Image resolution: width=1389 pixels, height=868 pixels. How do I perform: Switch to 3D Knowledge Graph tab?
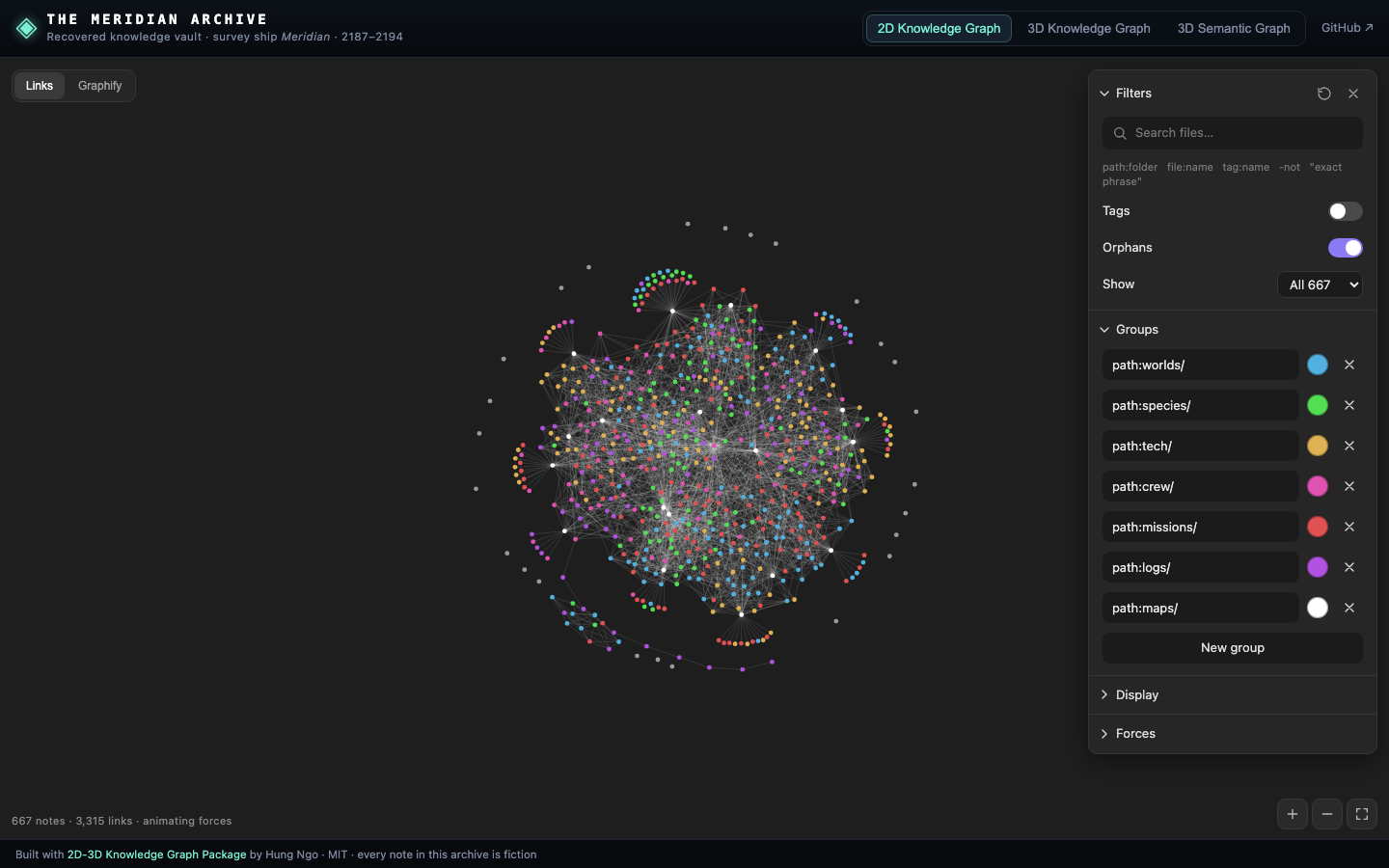pyautogui.click(x=1088, y=28)
